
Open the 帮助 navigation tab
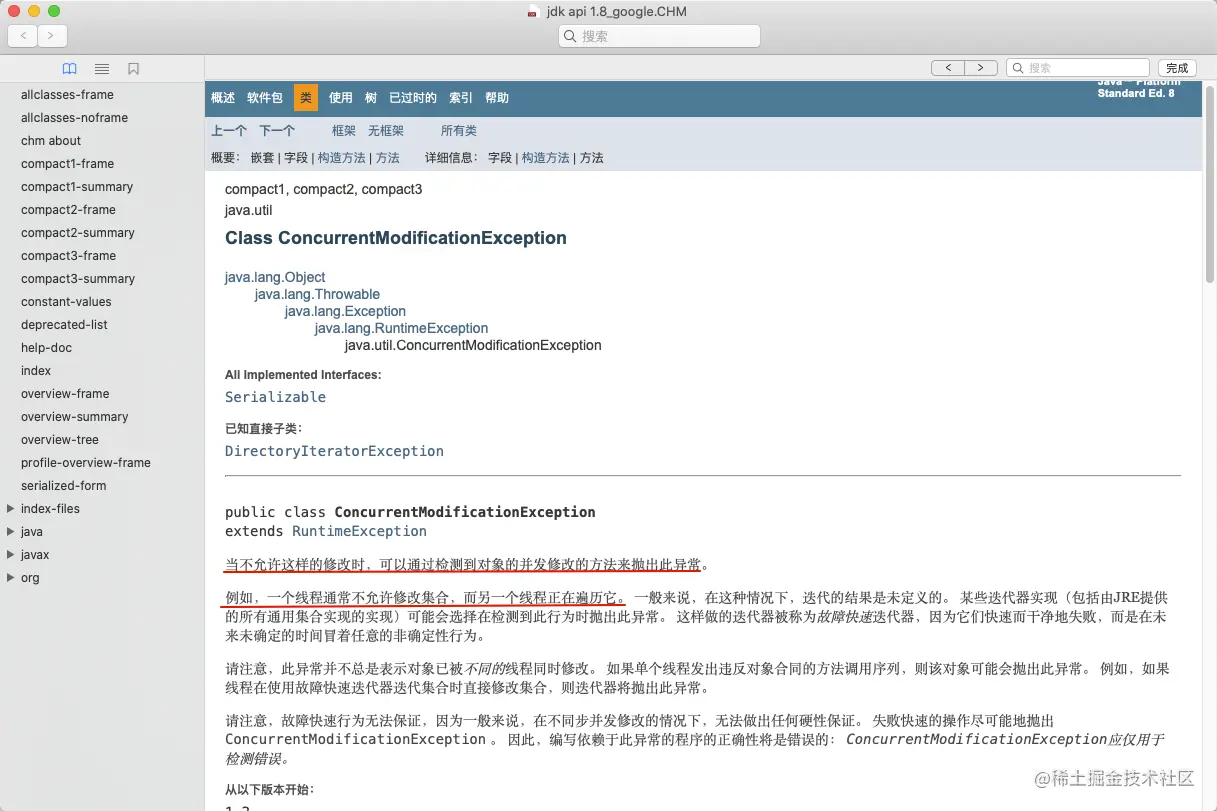click(x=497, y=98)
